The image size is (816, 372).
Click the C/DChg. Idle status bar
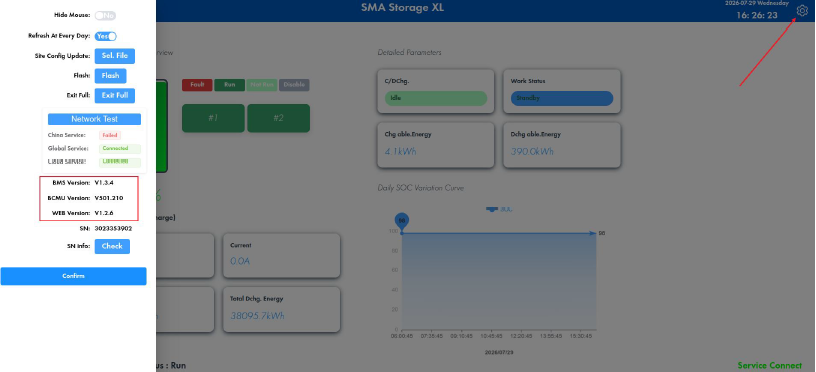[x=436, y=98]
